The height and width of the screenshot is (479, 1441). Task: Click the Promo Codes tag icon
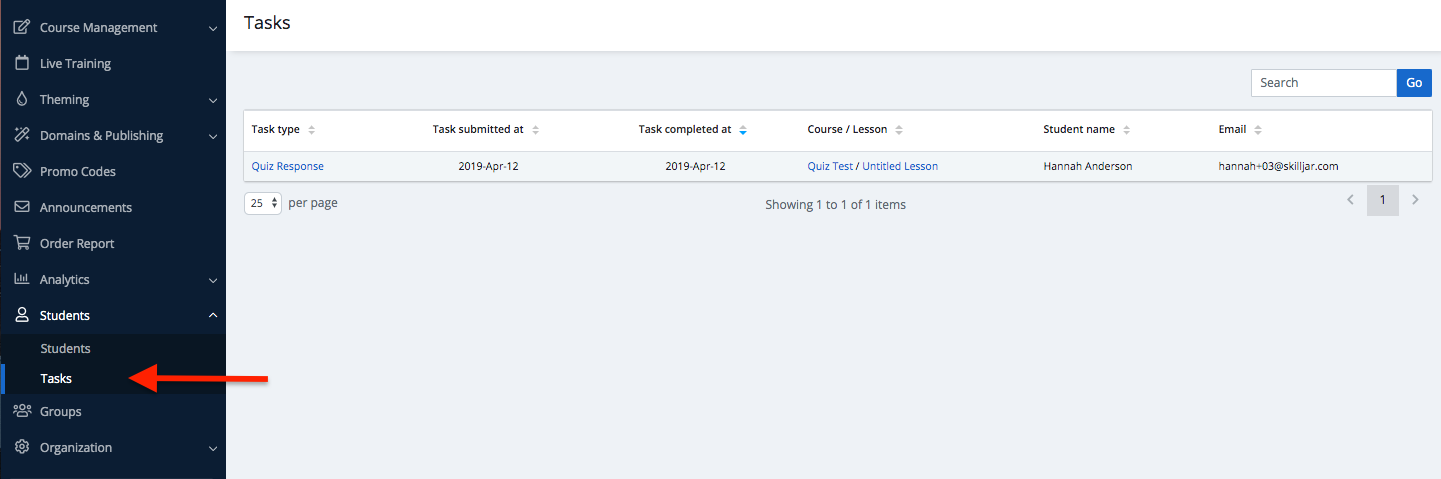point(21,171)
